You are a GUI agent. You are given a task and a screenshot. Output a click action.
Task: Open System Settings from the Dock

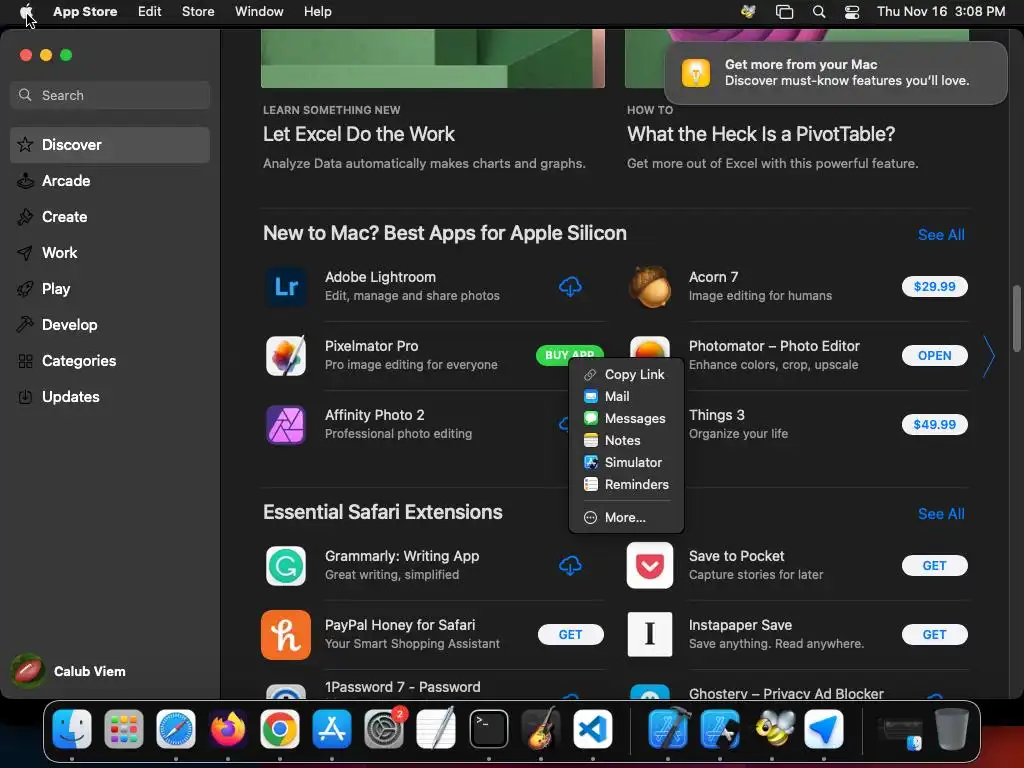[384, 729]
